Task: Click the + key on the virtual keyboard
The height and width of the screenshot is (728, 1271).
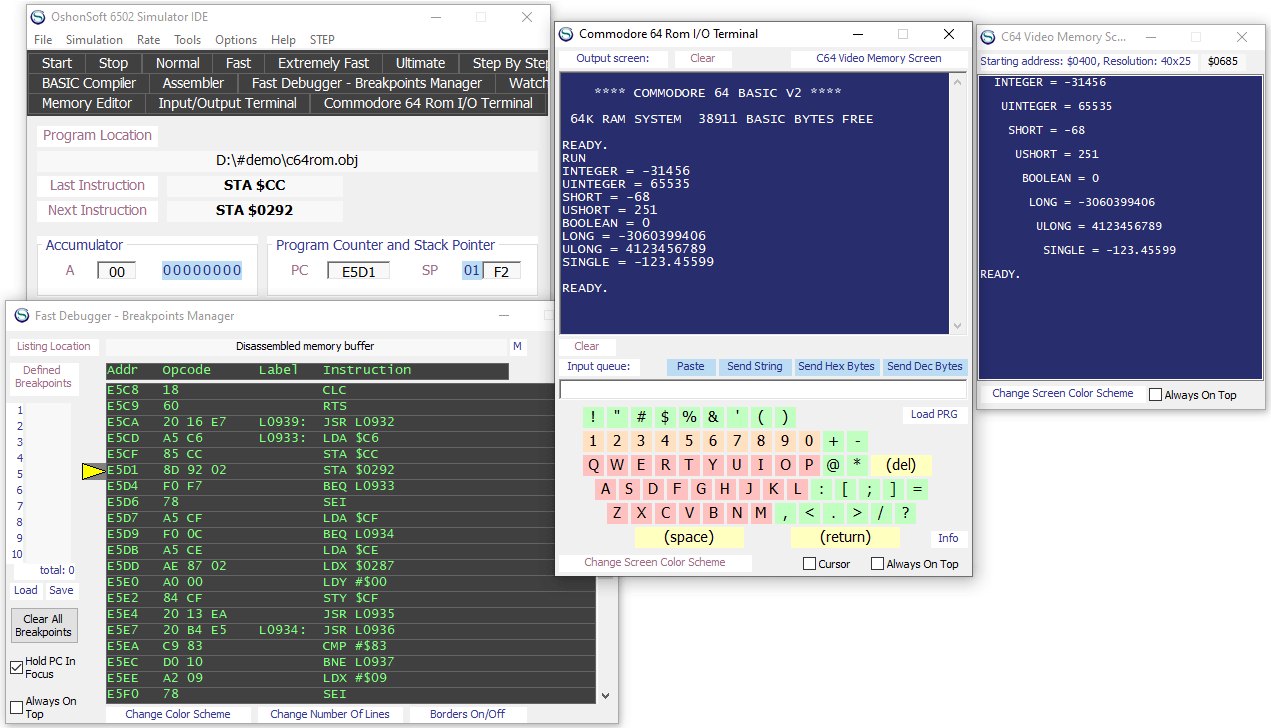Action: (x=833, y=441)
